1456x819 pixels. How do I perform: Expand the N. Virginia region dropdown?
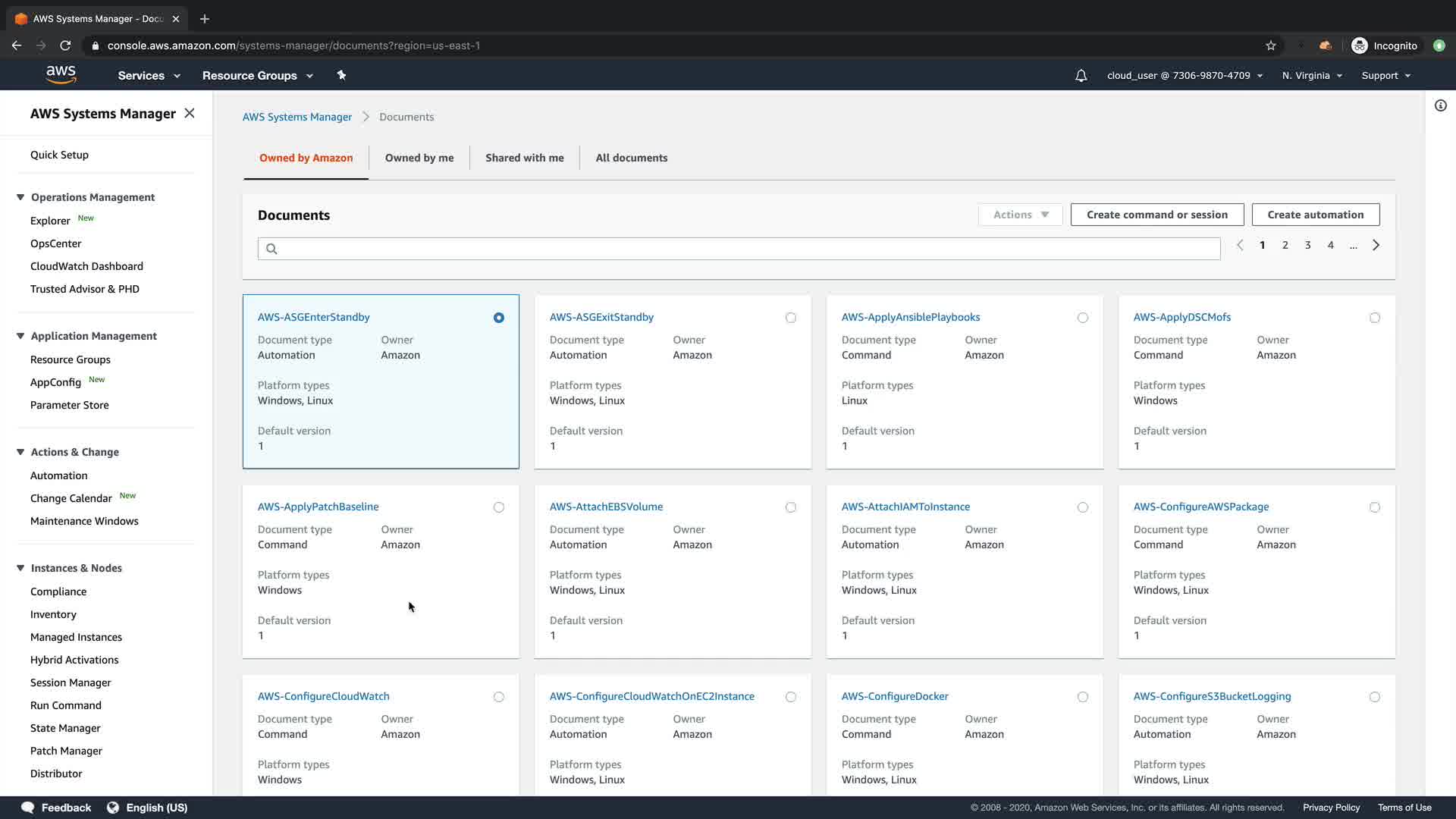coord(1311,75)
